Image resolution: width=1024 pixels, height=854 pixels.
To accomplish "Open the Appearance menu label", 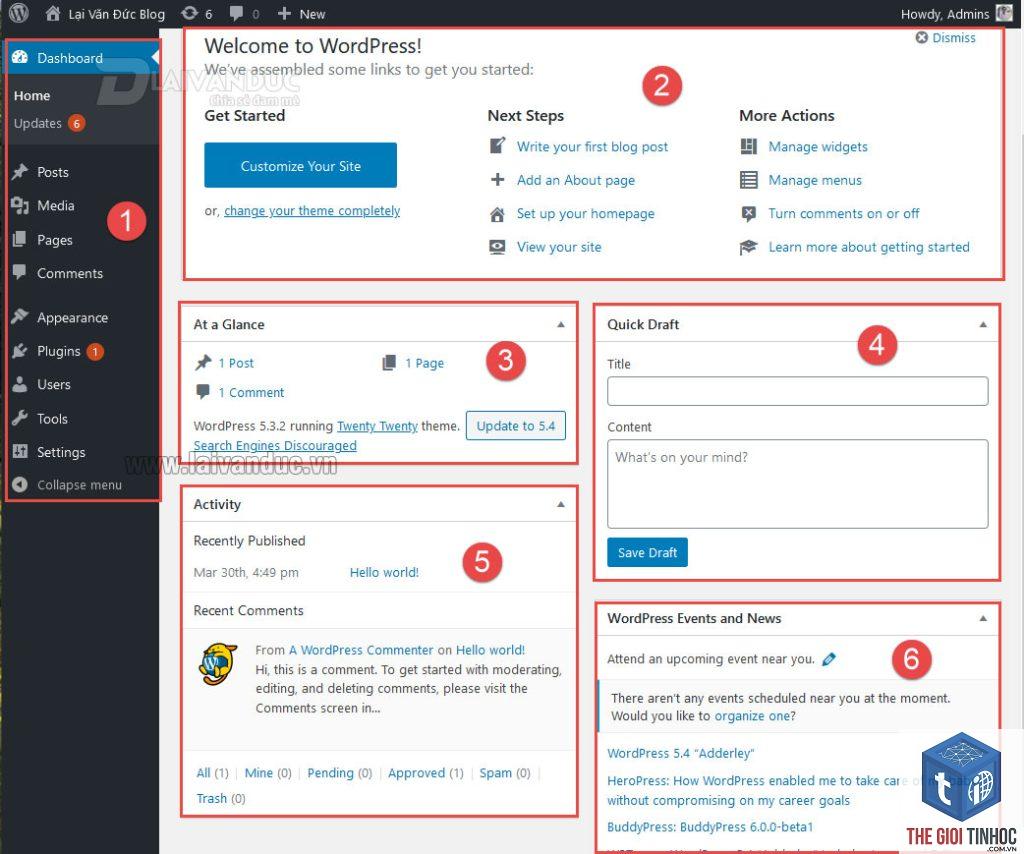I will [72, 317].
